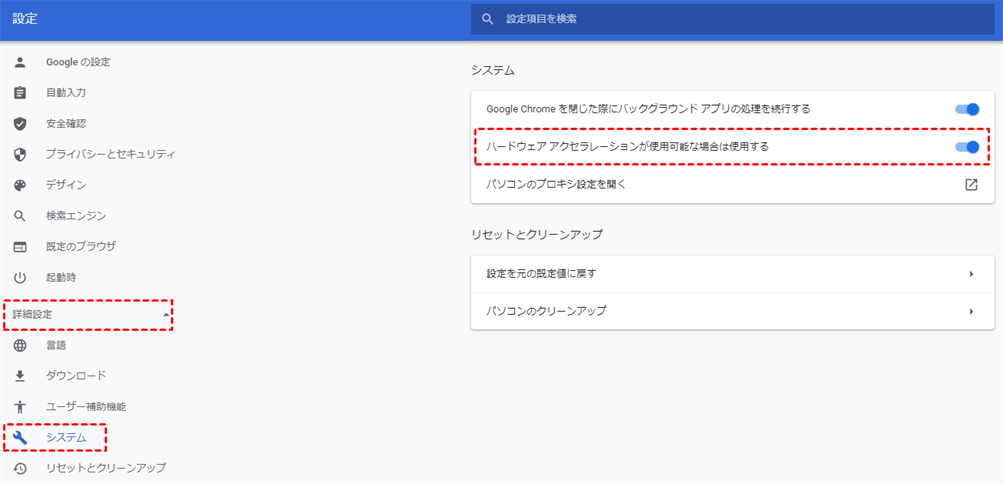The image size is (1003, 484).
Task: Click the リセットとクリーンアップ section heading
Action: [537, 235]
